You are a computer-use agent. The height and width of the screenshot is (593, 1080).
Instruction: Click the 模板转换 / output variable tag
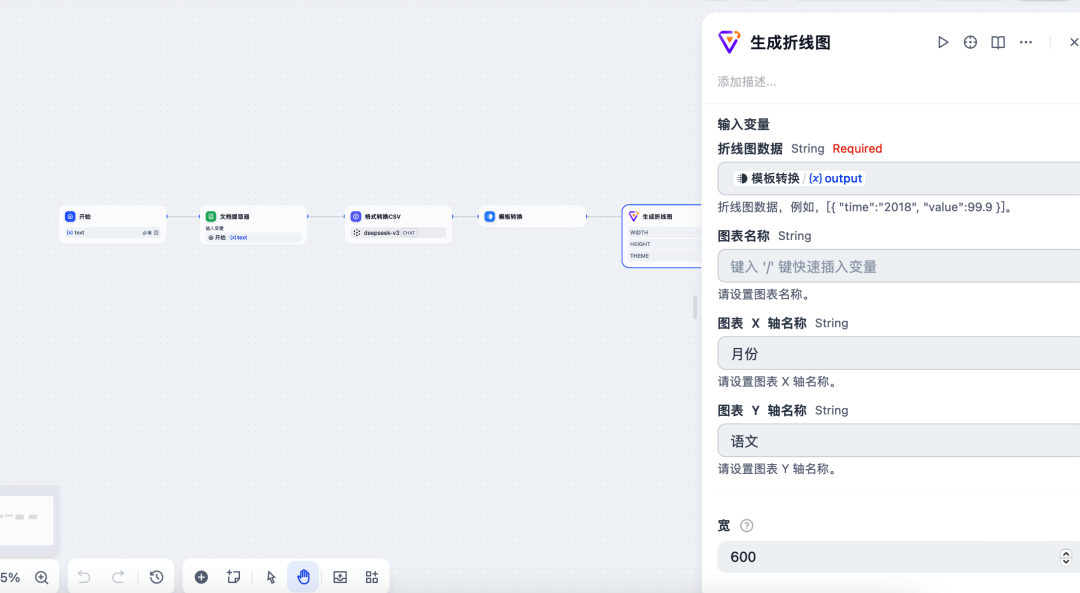tap(800, 178)
